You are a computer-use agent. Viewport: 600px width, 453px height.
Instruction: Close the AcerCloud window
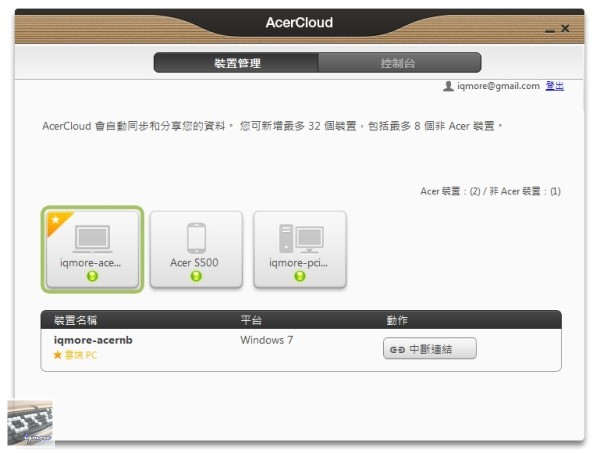[x=565, y=28]
